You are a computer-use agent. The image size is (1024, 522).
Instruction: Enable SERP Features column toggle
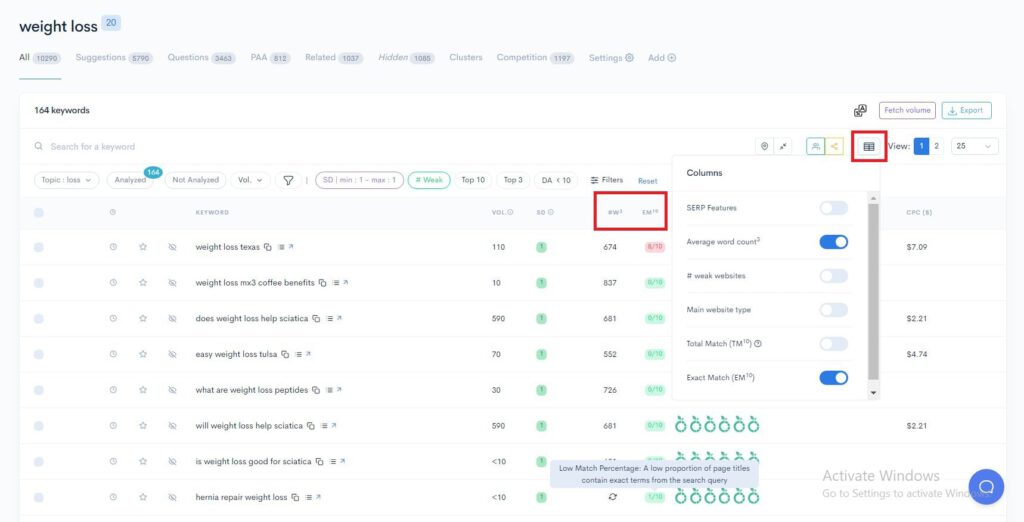pyautogui.click(x=833, y=208)
